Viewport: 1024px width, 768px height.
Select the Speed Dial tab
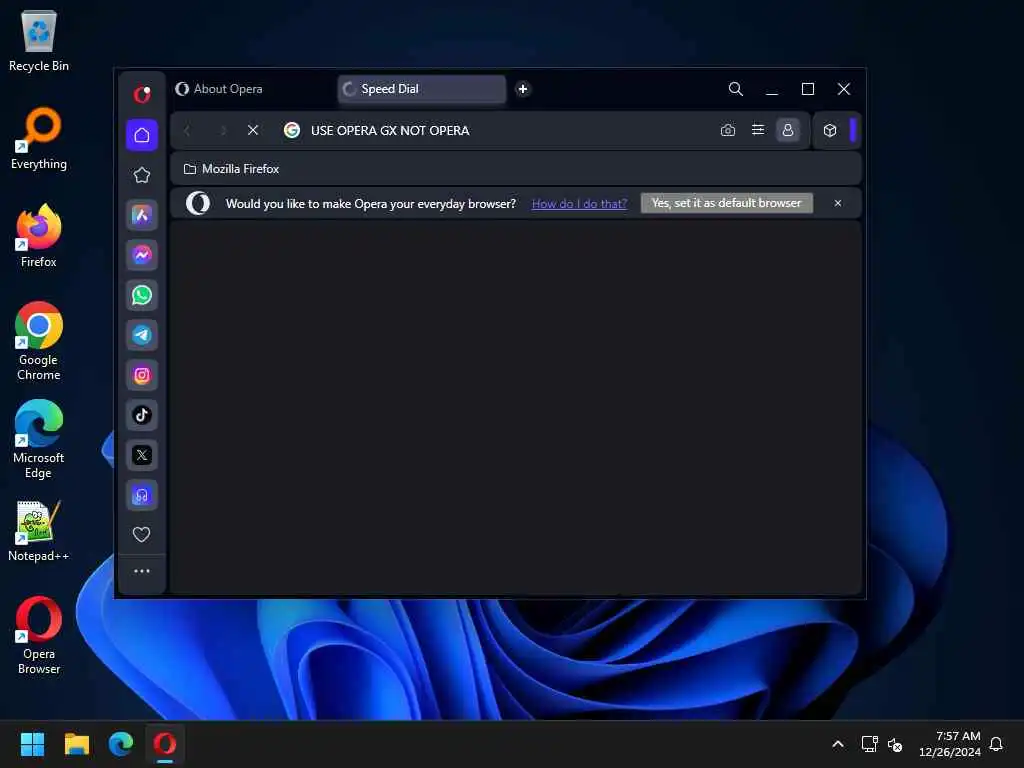point(422,89)
